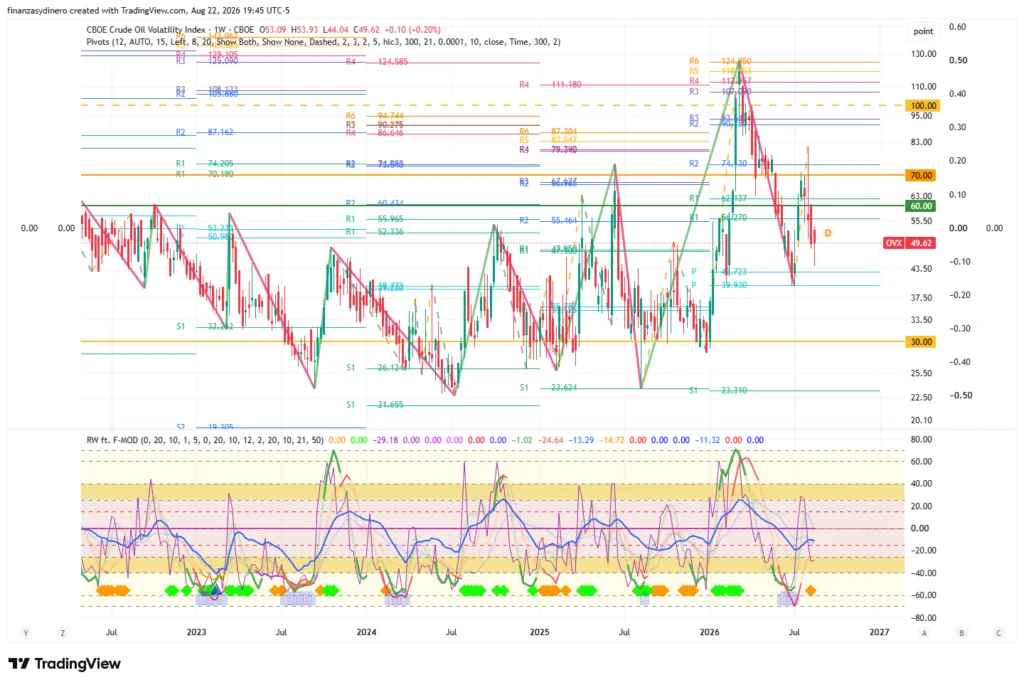Click the 2025 label on time axis

coord(539,632)
